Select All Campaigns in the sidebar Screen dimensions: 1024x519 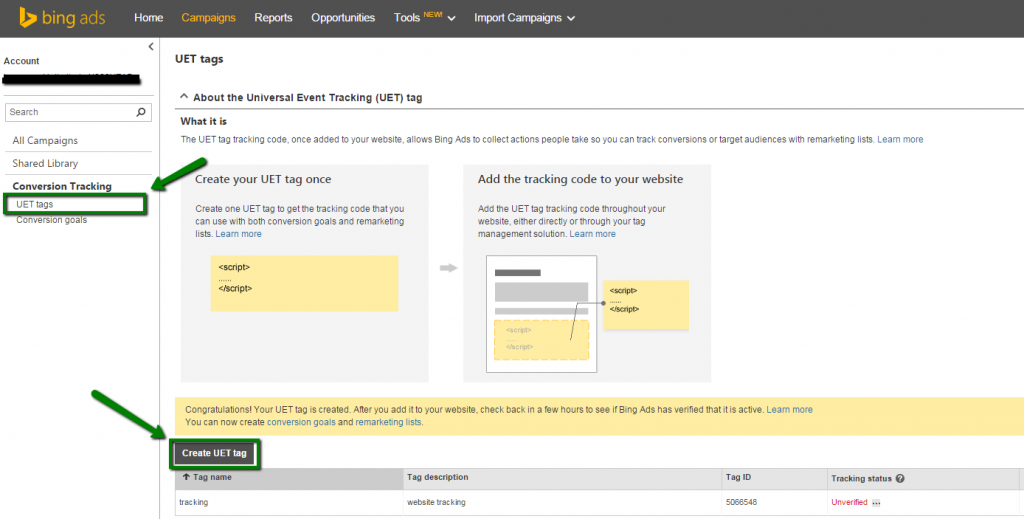[45, 141]
